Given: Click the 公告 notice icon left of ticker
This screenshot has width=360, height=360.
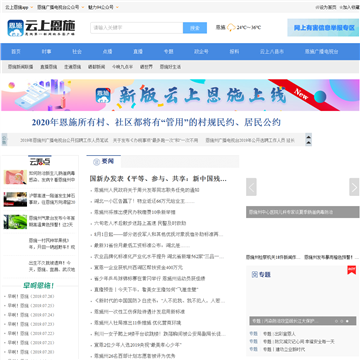Looking at the screenshot, I should (4, 139).
